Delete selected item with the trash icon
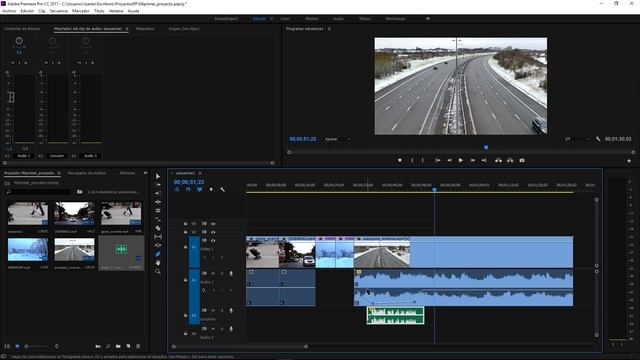This screenshot has width=640, height=360. pos(138,346)
